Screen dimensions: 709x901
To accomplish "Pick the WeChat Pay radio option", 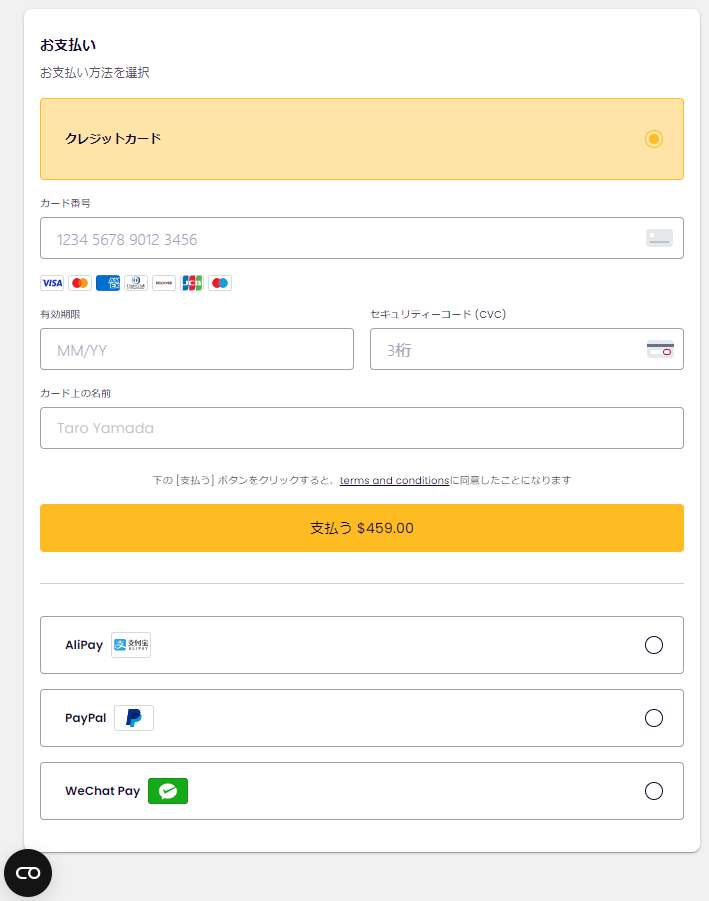I will [654, 791].
